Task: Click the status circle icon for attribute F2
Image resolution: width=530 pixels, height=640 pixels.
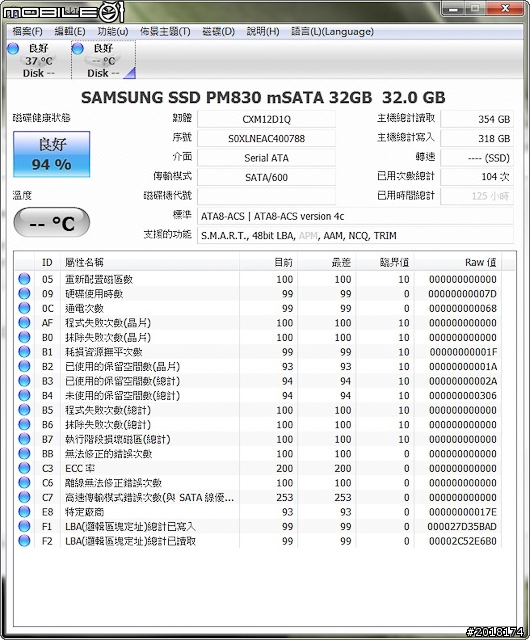Action: (x=24, y=541)
